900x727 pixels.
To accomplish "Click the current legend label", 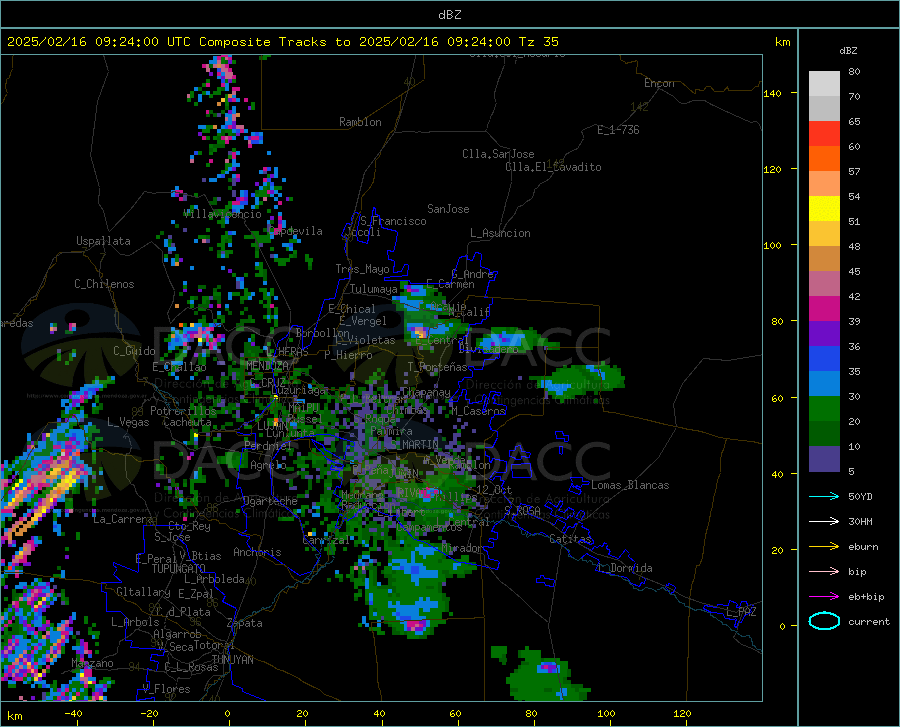I will [869, 621].
